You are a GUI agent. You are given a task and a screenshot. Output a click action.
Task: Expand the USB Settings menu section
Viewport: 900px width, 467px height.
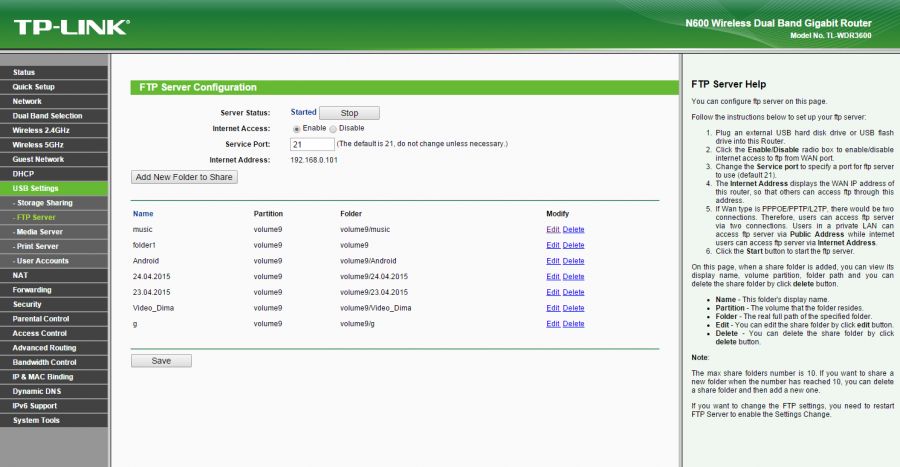pyautogui.click(x=36, y=188)
